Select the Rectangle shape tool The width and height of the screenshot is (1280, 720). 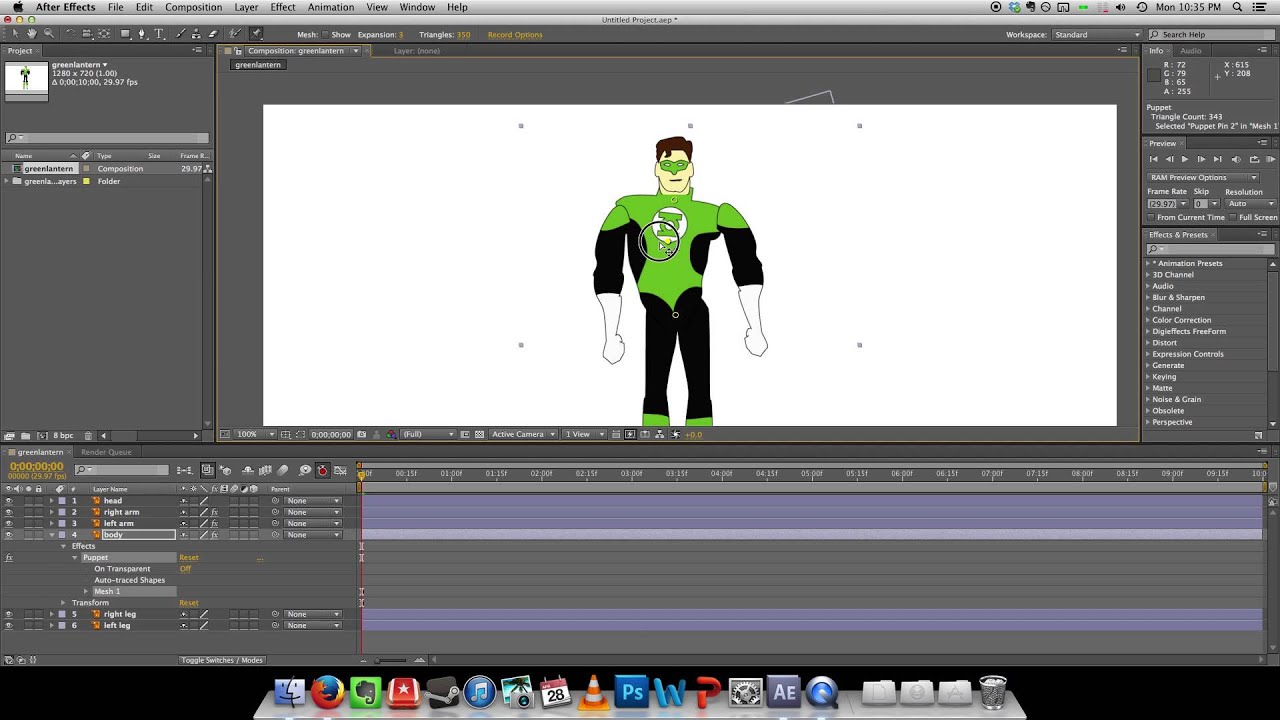pyautogui.click(x=125, y=34)
